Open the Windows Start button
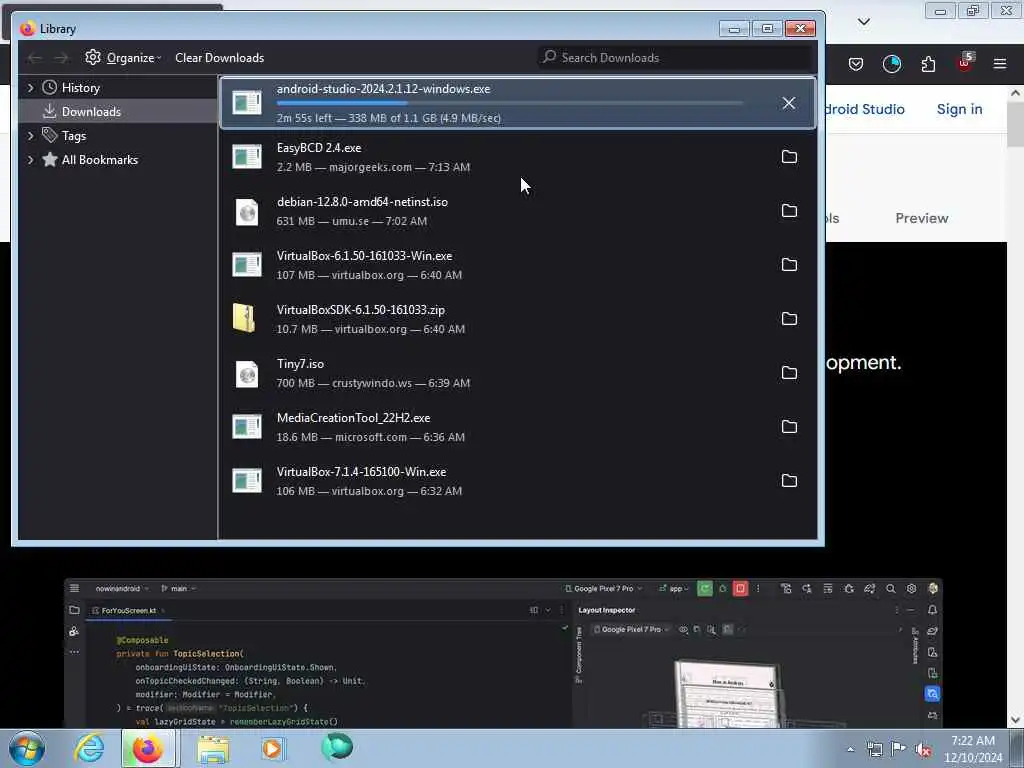The height and width of the screenshot is (768, 1024). pyautogui.click(x=27, y=748)
